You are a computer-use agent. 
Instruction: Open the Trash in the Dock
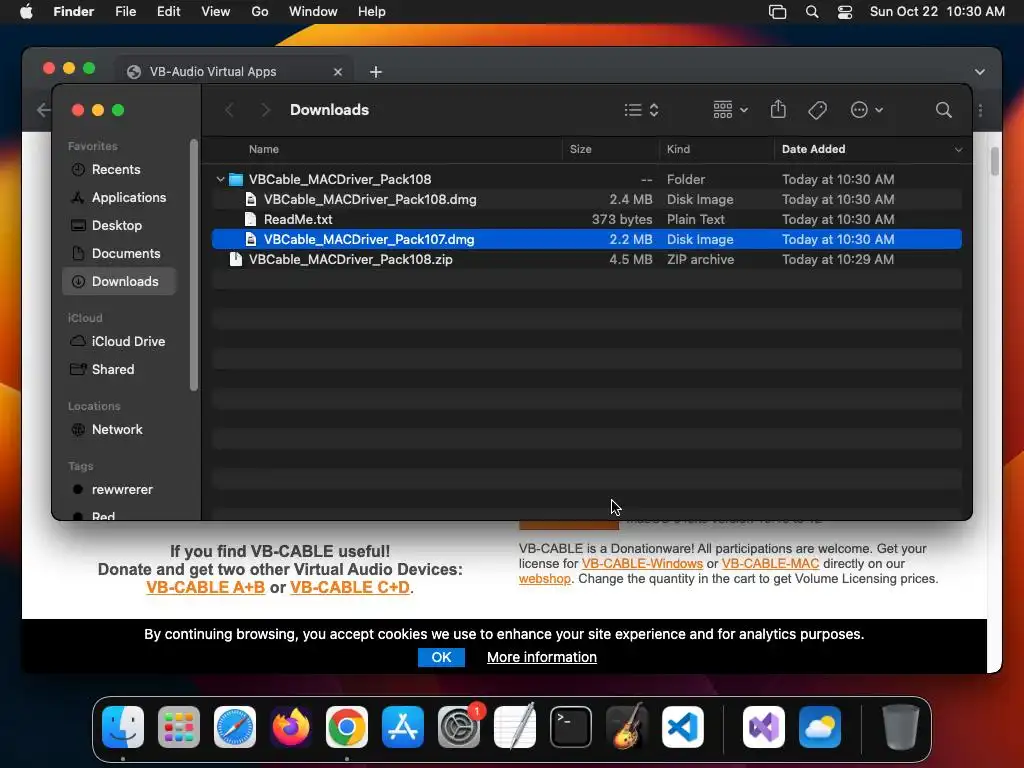[x=901, y=727]
